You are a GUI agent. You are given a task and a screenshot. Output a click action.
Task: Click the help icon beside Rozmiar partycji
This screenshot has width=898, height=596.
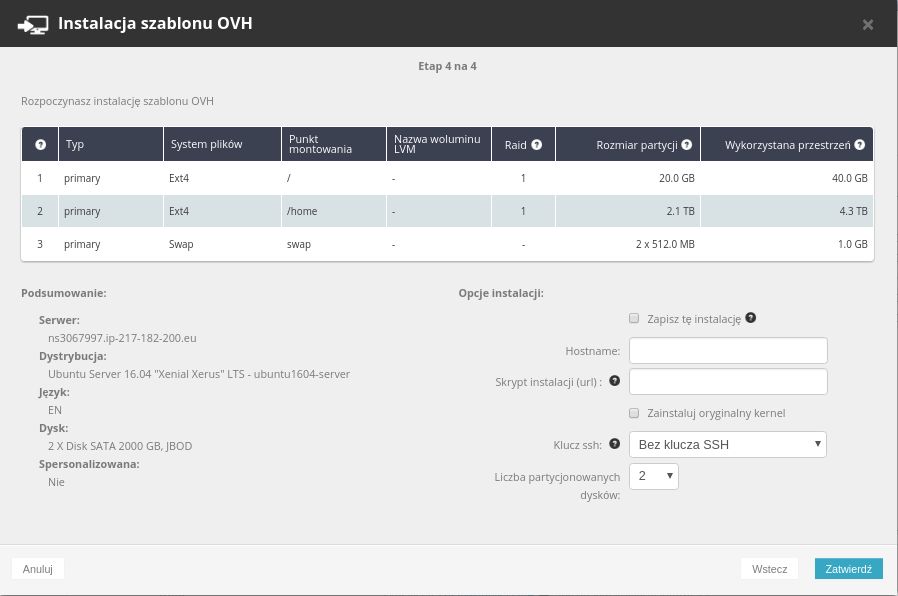tap(687, 145)
